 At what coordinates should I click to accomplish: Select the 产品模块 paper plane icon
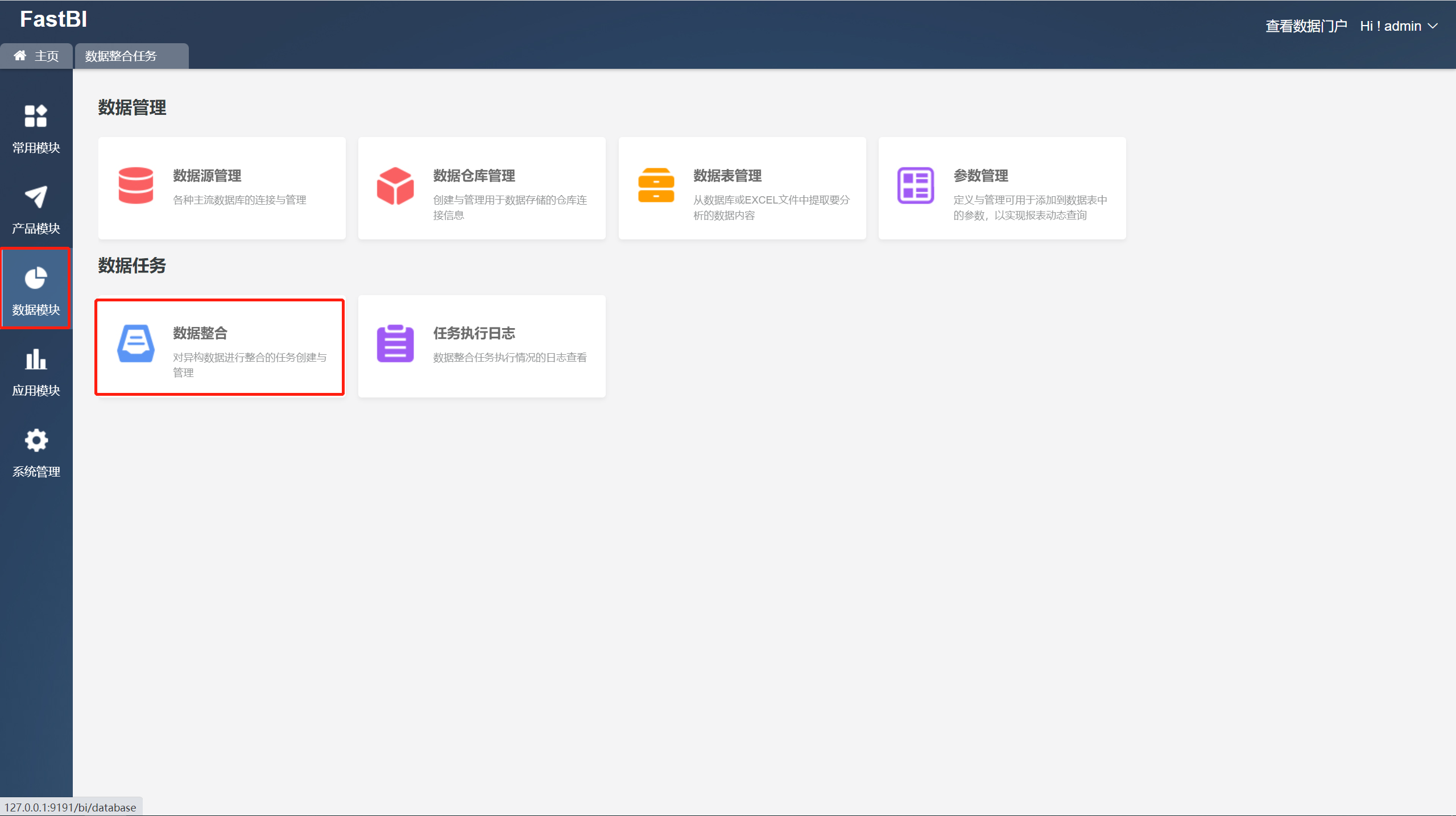click(36, 197)
